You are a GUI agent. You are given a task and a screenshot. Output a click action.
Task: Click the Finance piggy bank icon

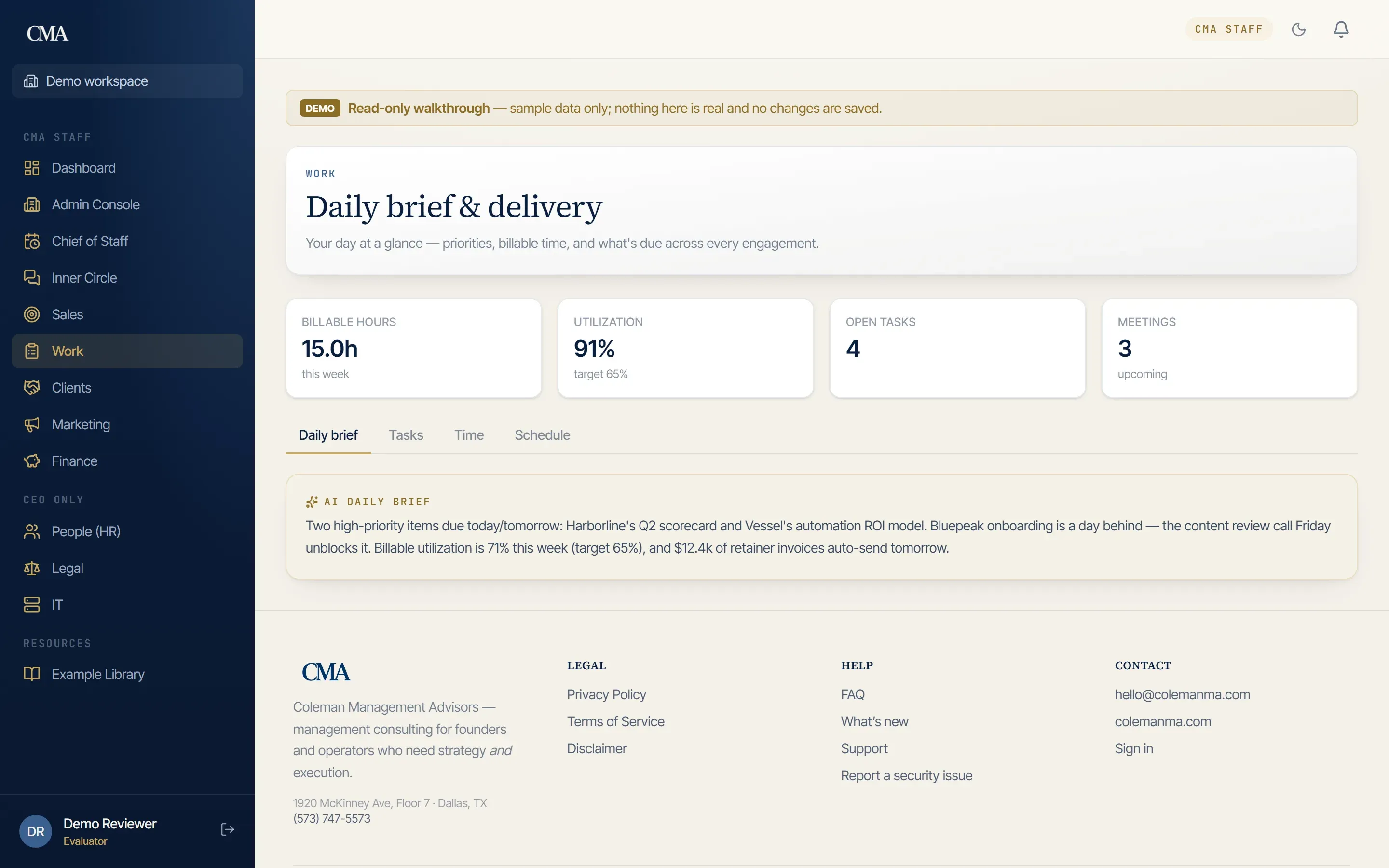[x=31, y=461]
